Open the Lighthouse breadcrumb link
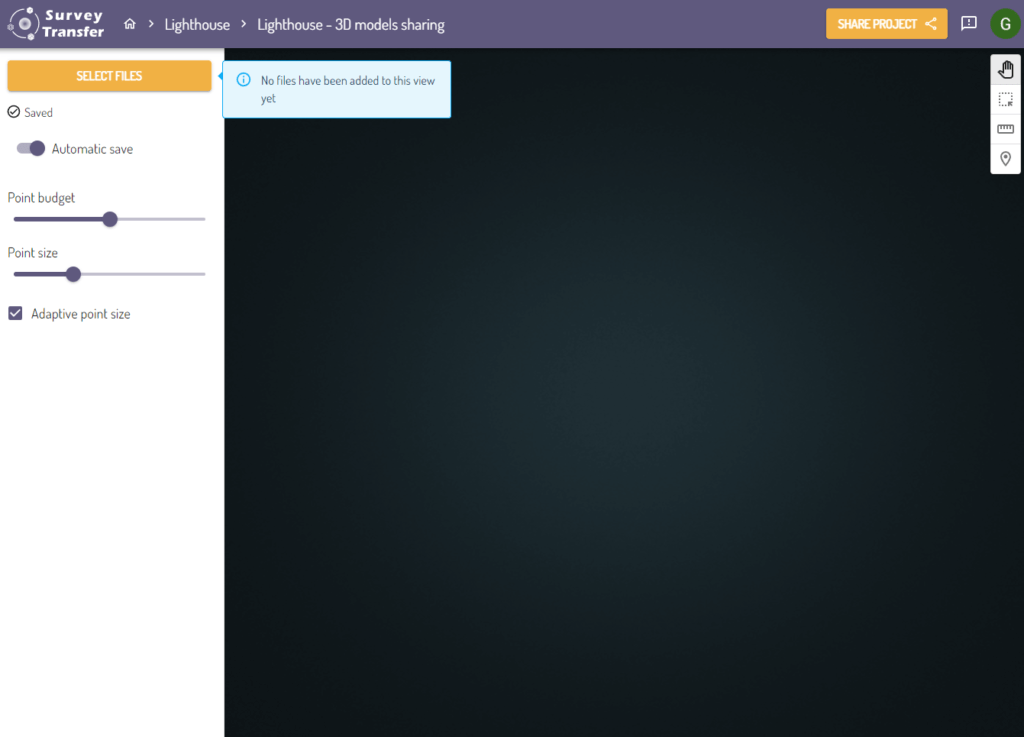 pyautogui.click(x=197, y=25)
